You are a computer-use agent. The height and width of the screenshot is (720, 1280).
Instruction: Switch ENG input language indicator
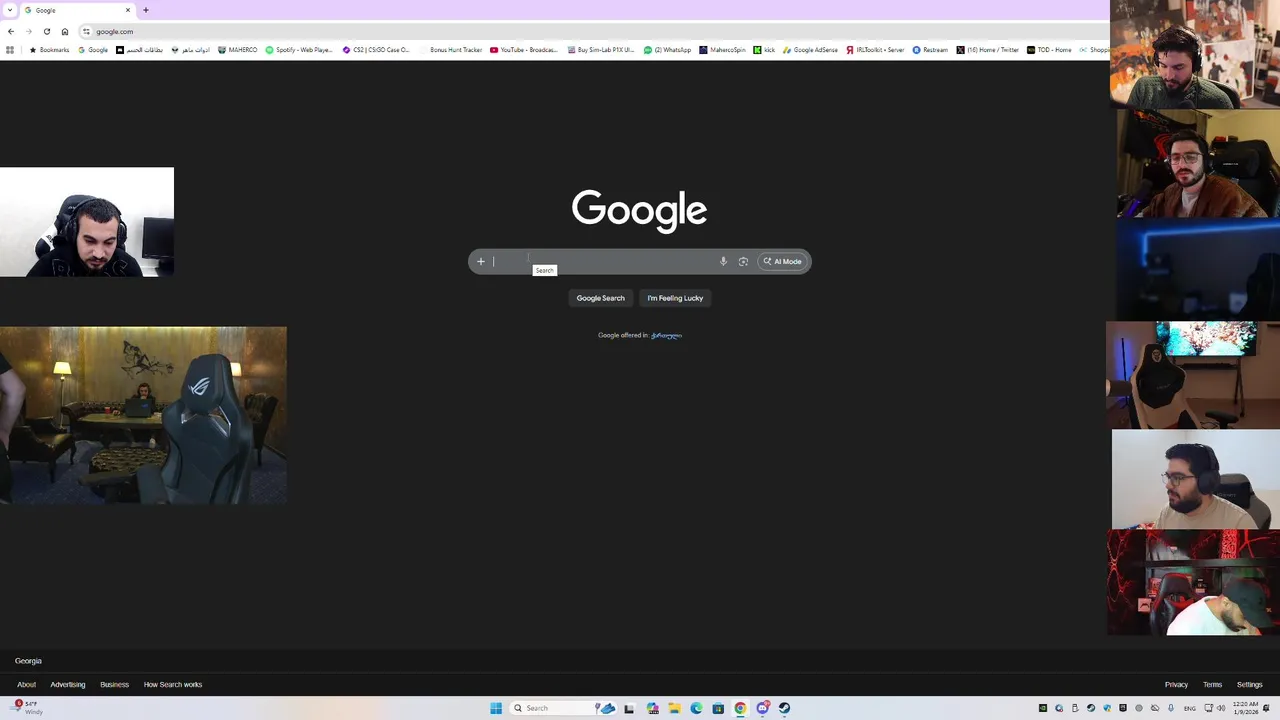[x=1189, y=708]
